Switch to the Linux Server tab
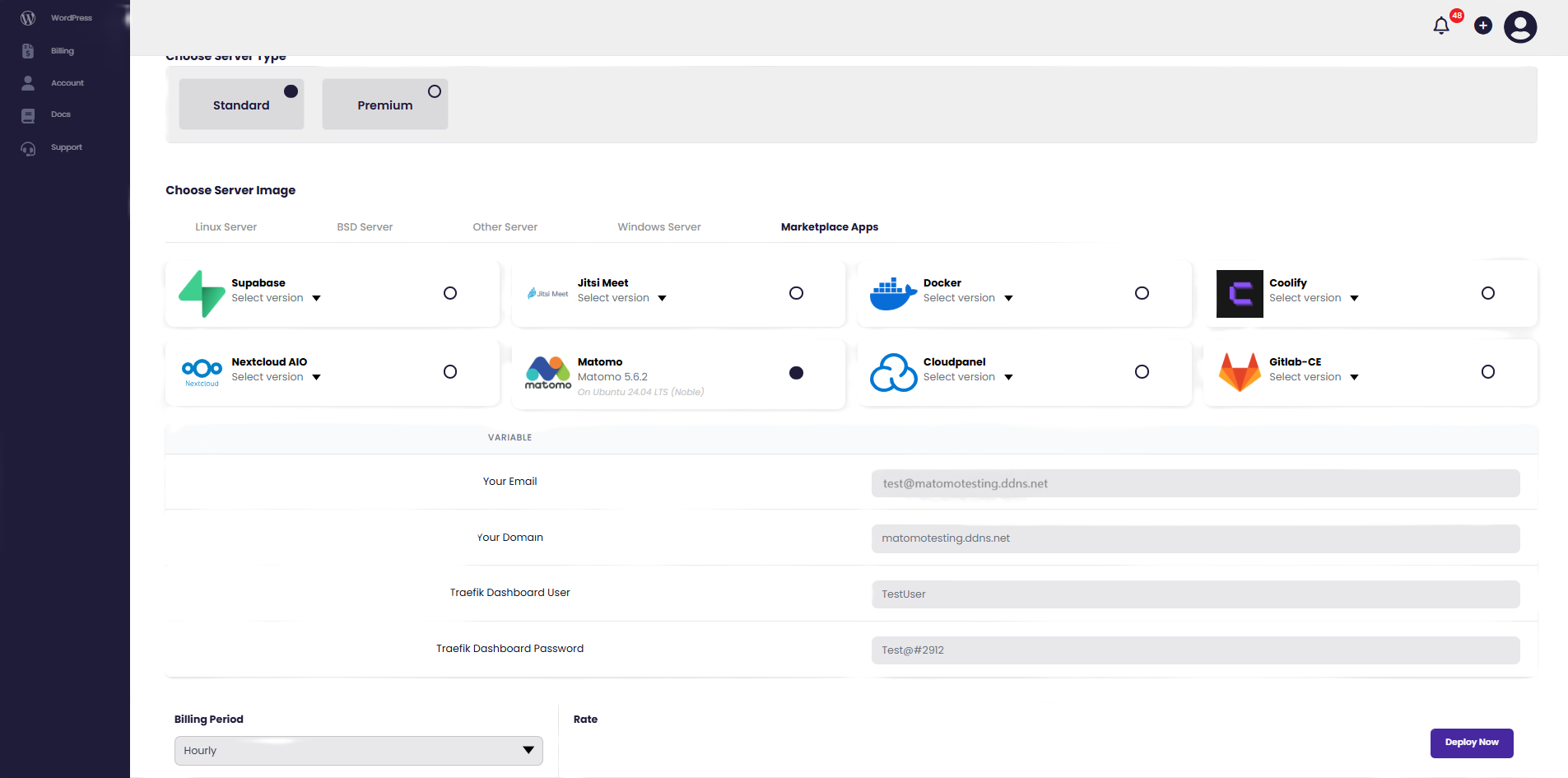This screenshot has height=778, width=1568. pyautogui.click(x=226, y=227)
